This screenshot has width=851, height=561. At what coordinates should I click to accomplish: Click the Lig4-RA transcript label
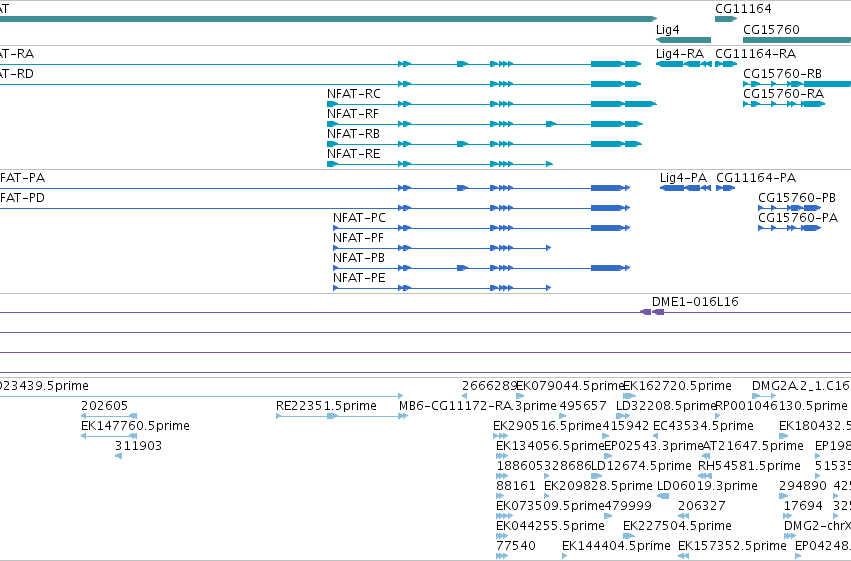[x=680, y=54]
